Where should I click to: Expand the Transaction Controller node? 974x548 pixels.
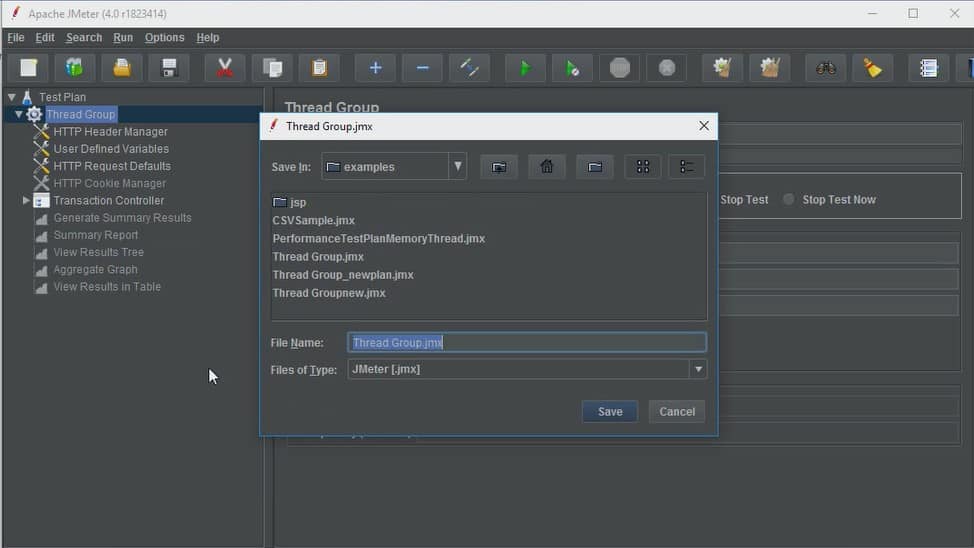click(26, 200)
